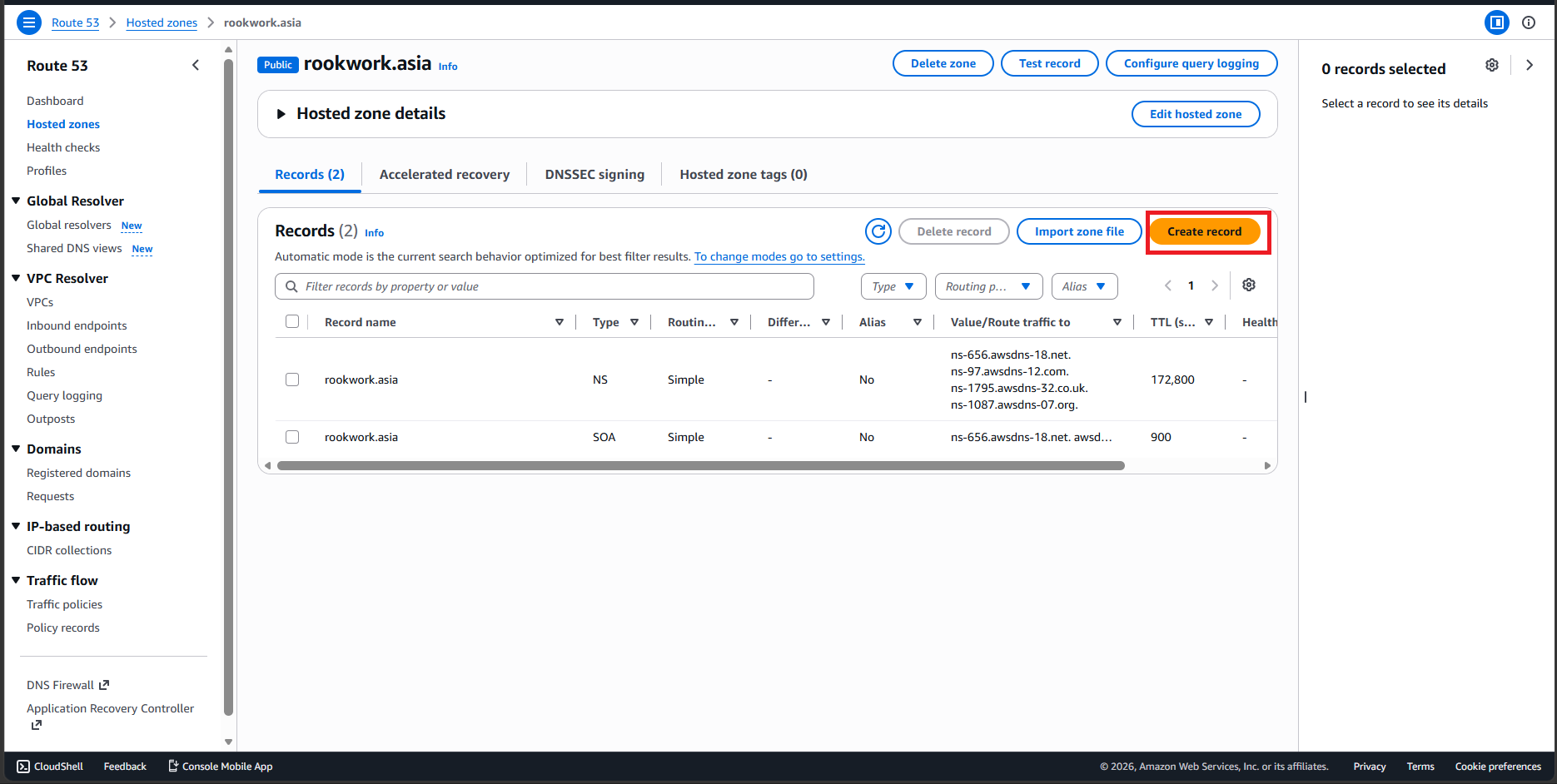Viewport: 1557px width, 784px height.
Task: Collapse VPC Resolver section
Action: click(16, 278)
